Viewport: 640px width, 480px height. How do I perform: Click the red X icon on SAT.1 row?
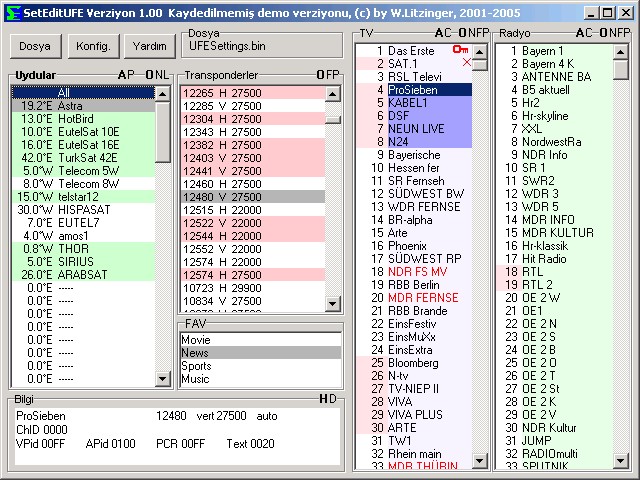(467, 63)
